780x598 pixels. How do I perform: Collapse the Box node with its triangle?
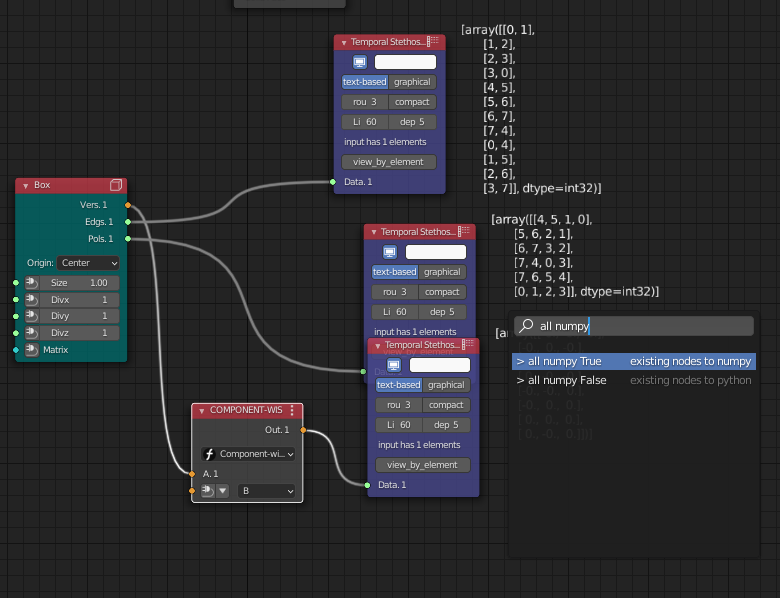point(25,186)
